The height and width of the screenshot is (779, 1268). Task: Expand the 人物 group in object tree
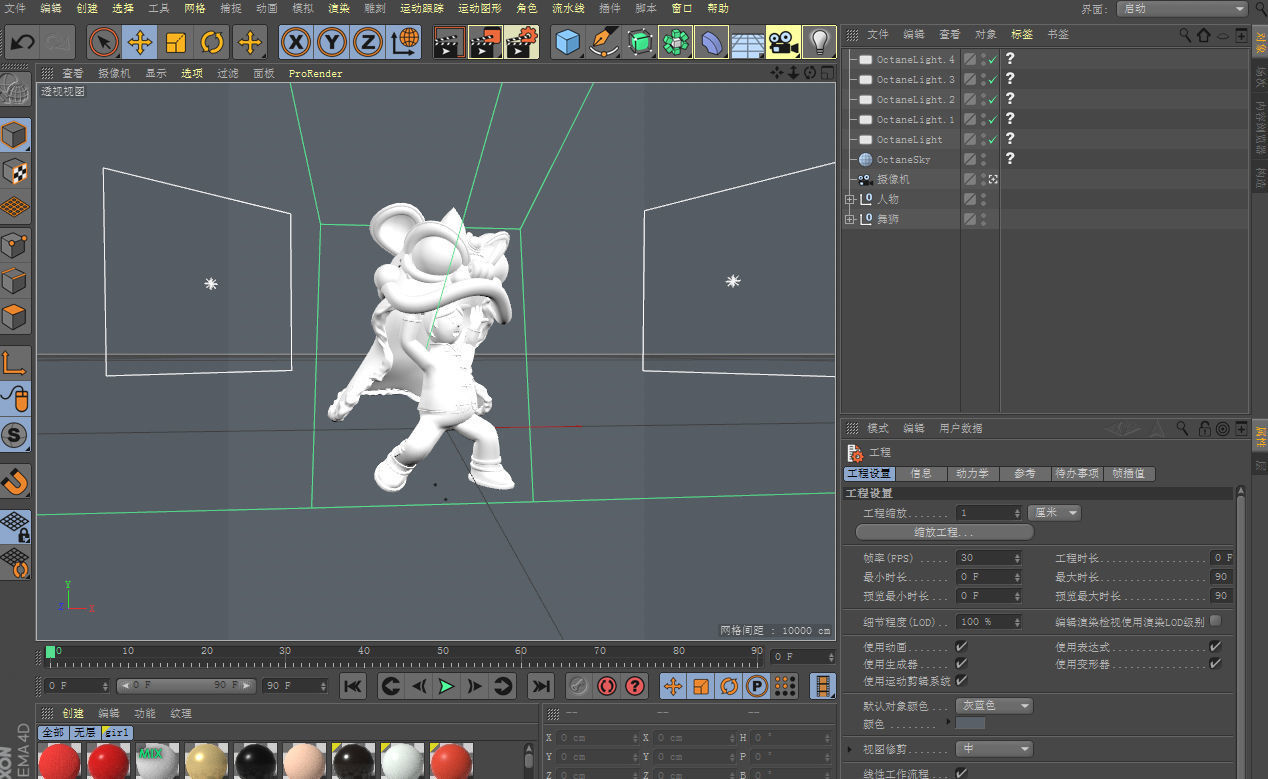point(849,200)
